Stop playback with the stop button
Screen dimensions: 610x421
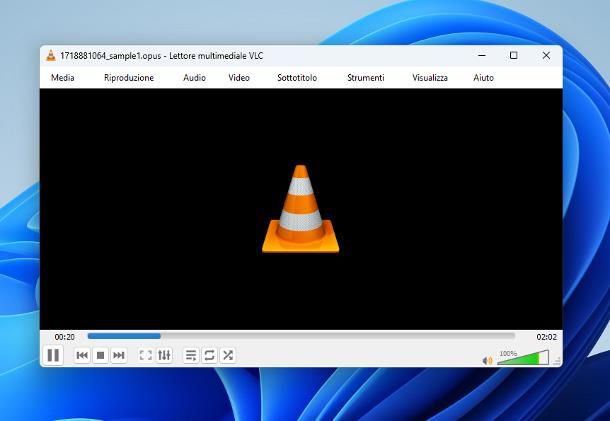click(100, 355)
